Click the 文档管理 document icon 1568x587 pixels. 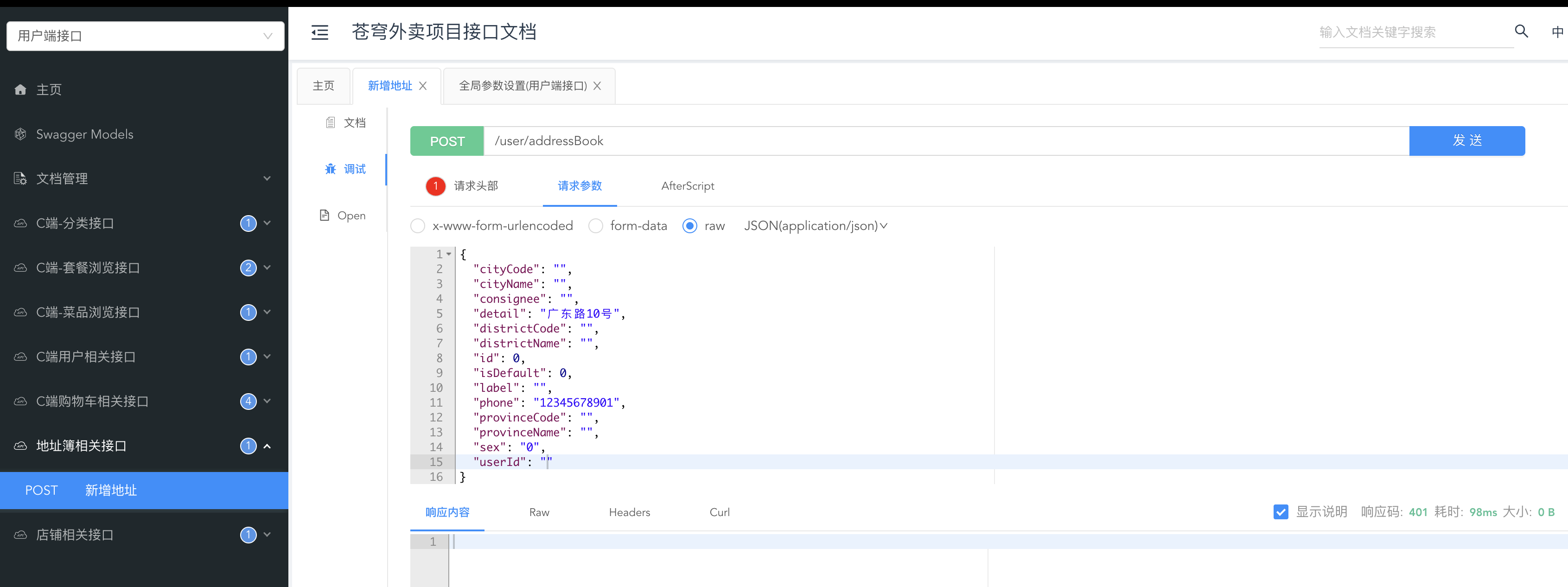click(x=21, y=179)
